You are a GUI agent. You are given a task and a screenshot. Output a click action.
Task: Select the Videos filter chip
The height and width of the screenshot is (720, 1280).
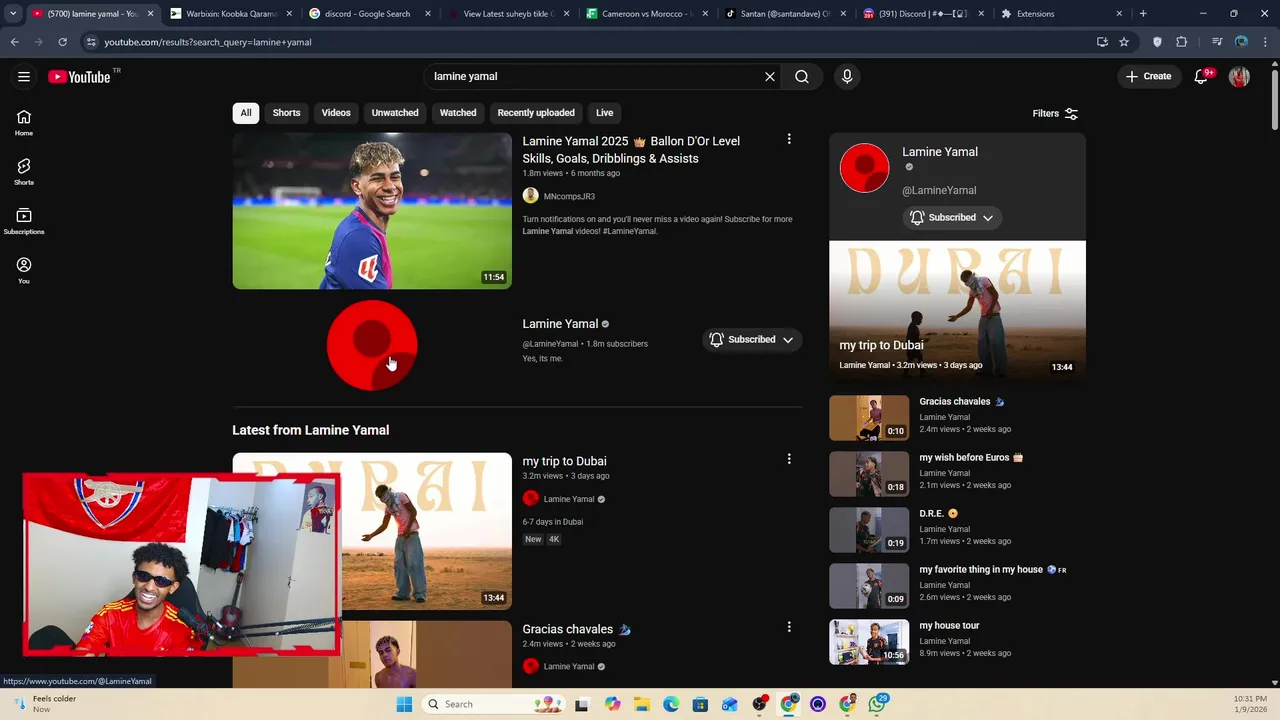[336, 113]
